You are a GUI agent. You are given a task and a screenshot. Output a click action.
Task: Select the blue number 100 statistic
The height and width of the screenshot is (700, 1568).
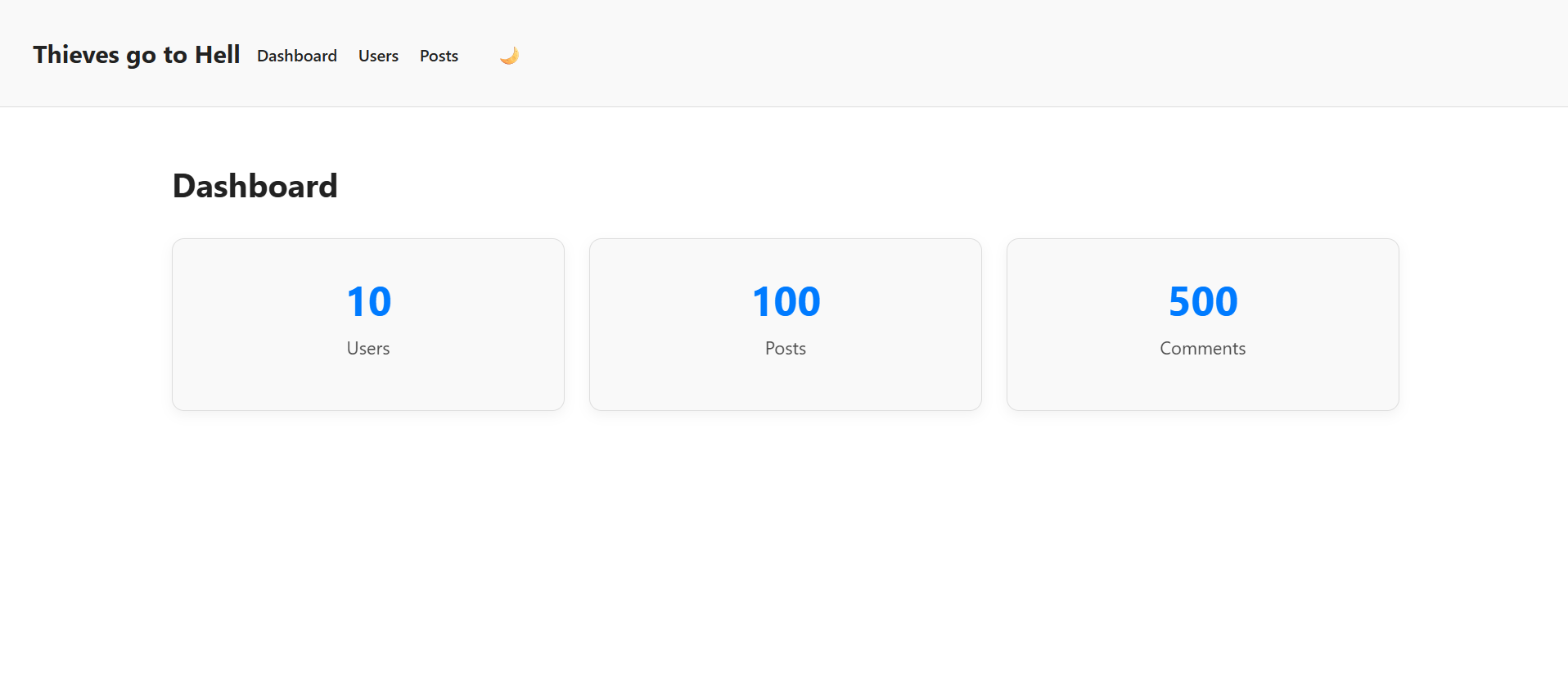[x=786, y=301]
